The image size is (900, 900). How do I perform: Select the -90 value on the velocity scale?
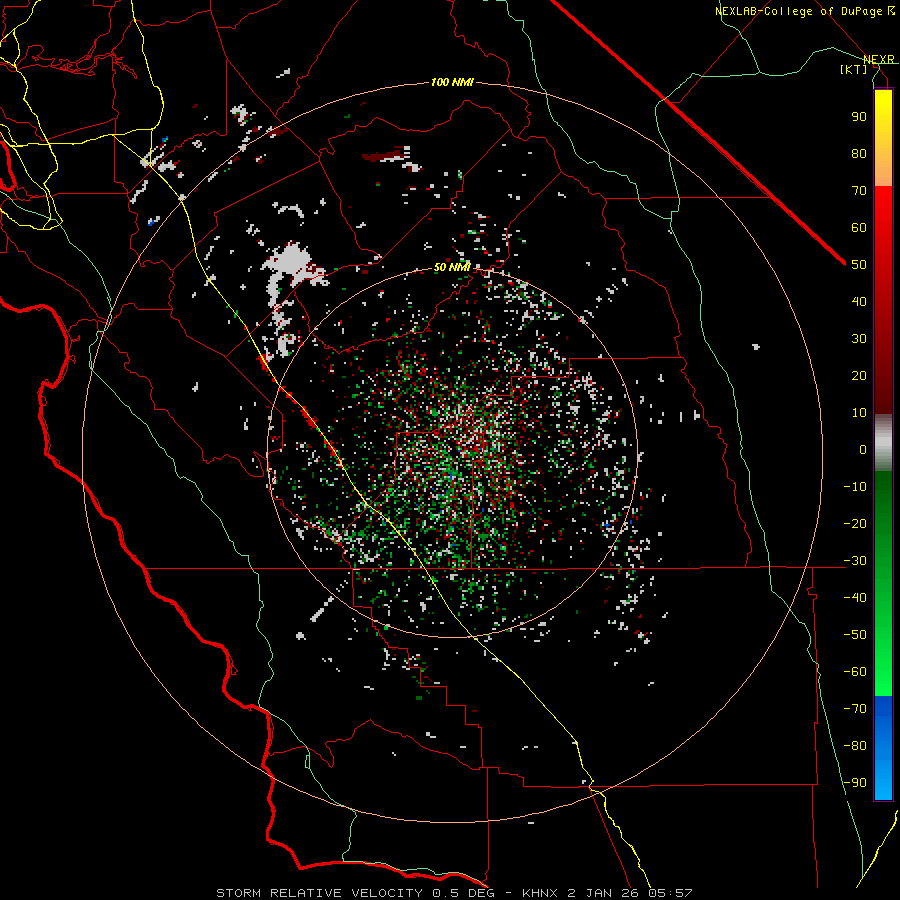click(855, 783)
